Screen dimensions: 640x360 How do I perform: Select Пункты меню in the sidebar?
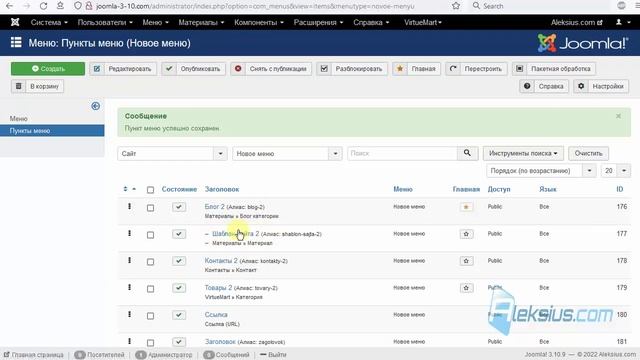tap(52, 131)
